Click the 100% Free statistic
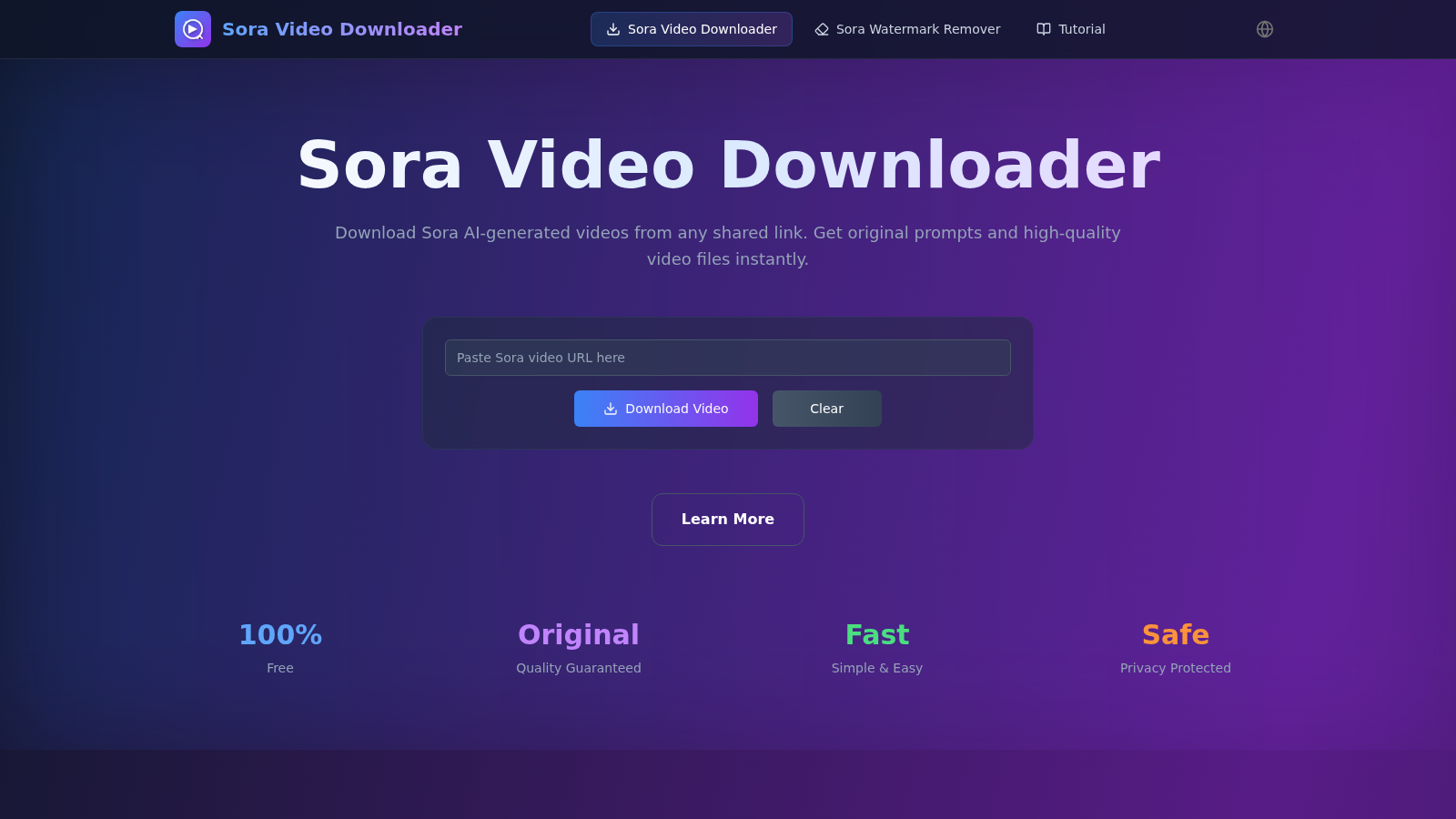This screenshot has height=819, width=1456. (280, 635)
